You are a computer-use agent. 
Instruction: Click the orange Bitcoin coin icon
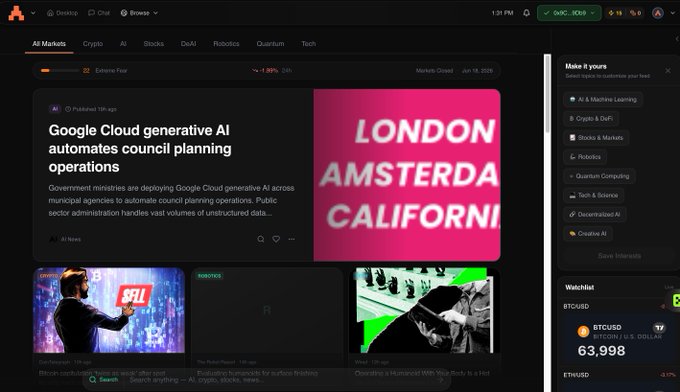point(583,332)
